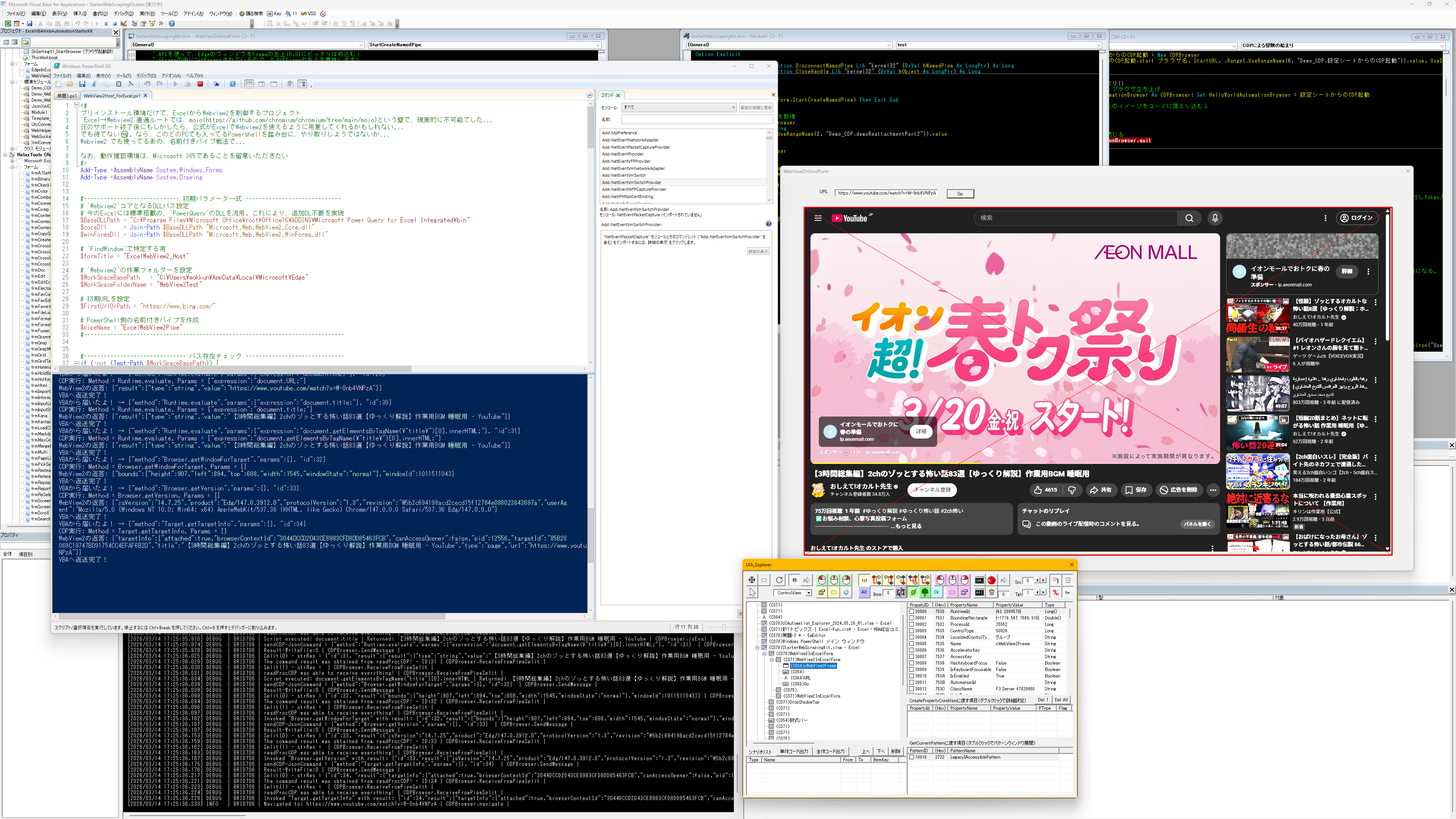Click the green tree icon in UIA_Explorer
Screen dimensions: 1456x819
tap(925, 593)
